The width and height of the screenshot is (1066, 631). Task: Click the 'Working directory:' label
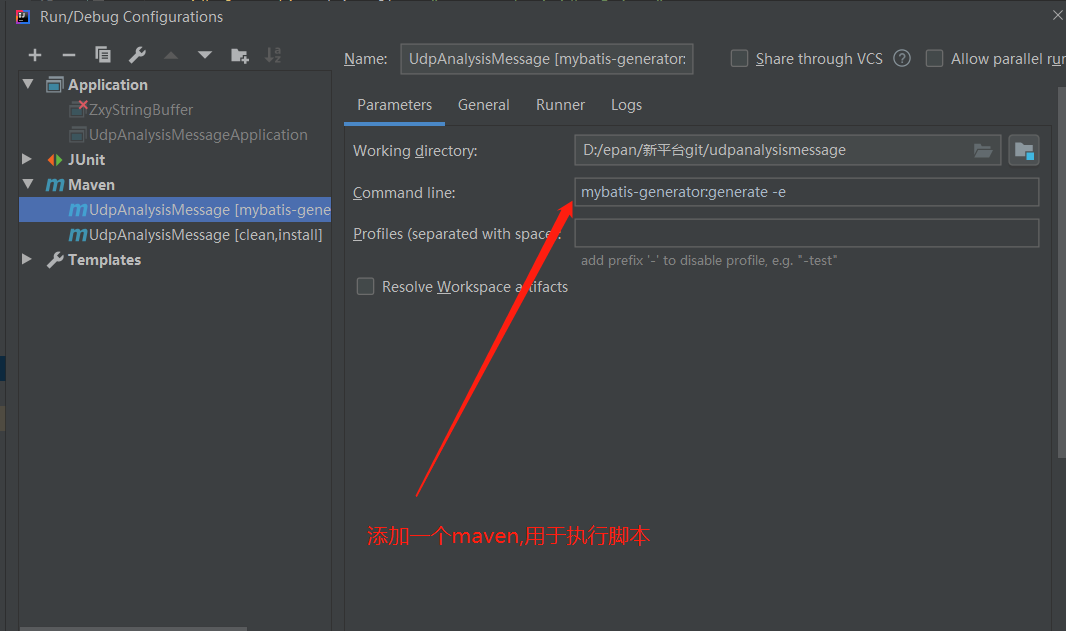coord(415,151)
